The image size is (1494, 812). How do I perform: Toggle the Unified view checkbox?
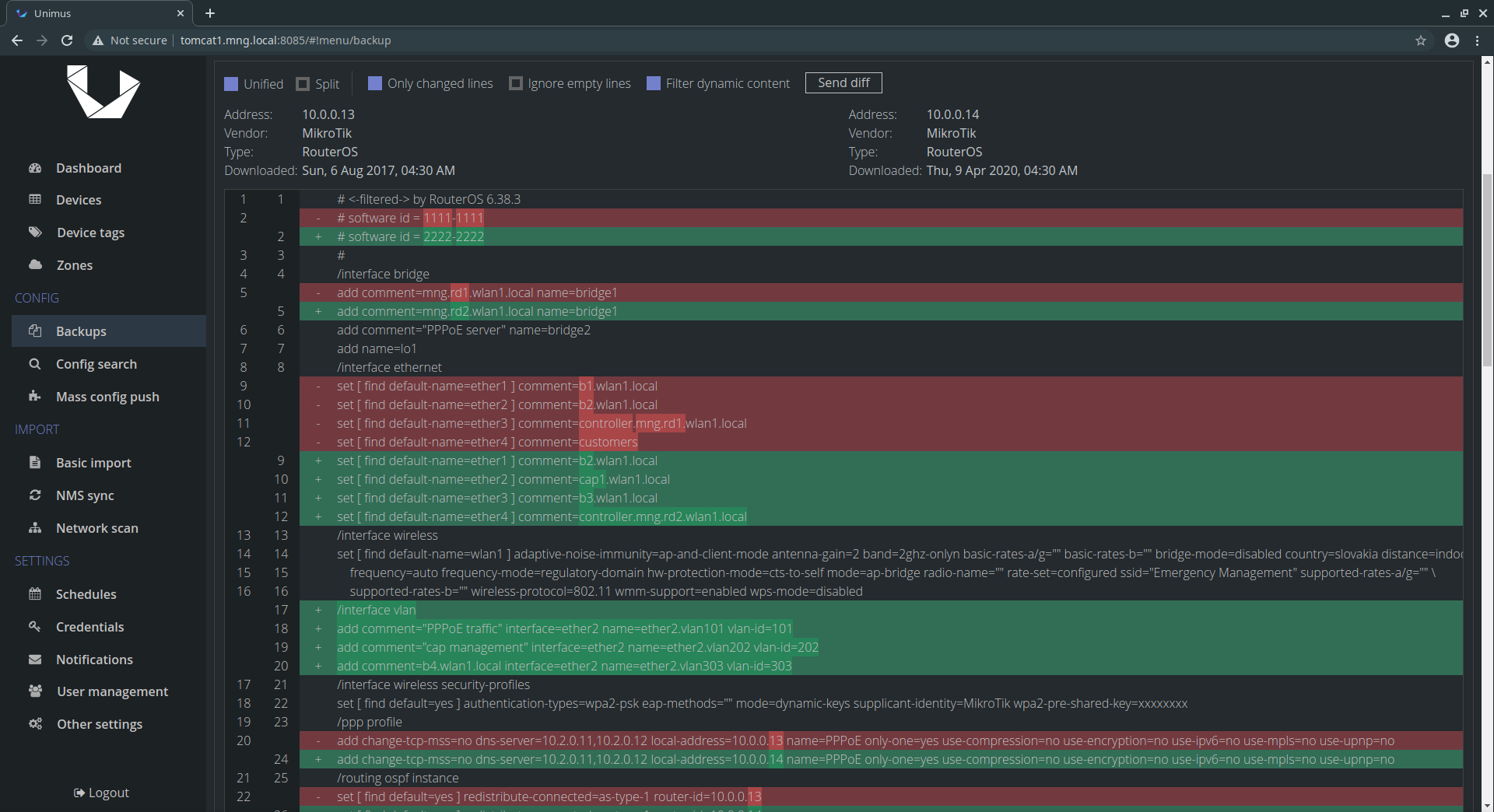click(x=231, y=84)
